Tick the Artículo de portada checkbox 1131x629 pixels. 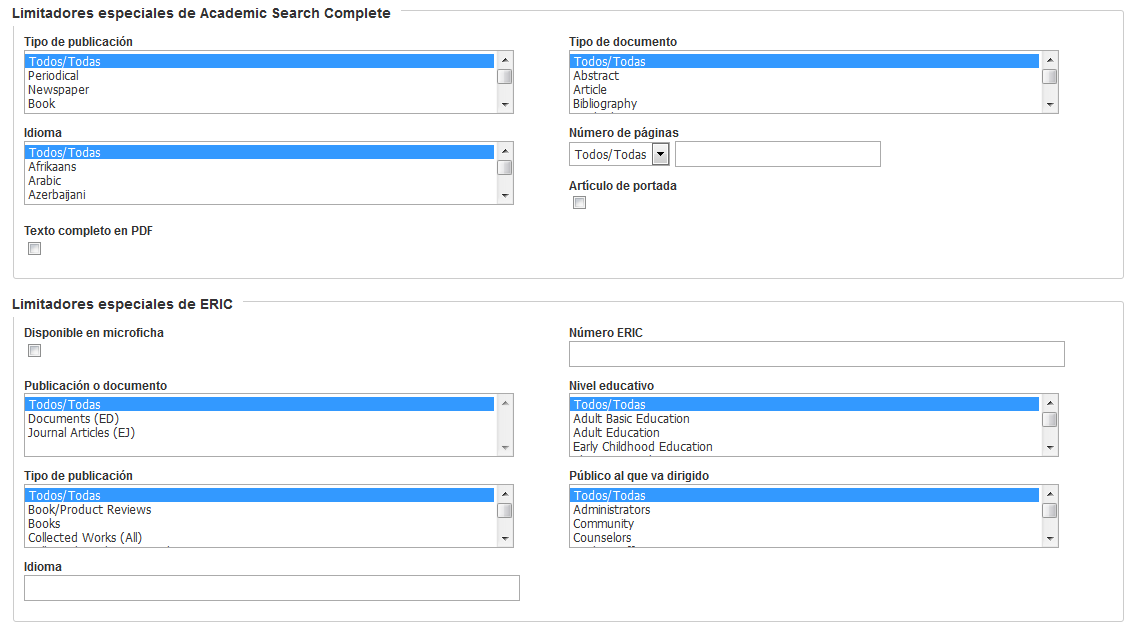click(579, 203)
